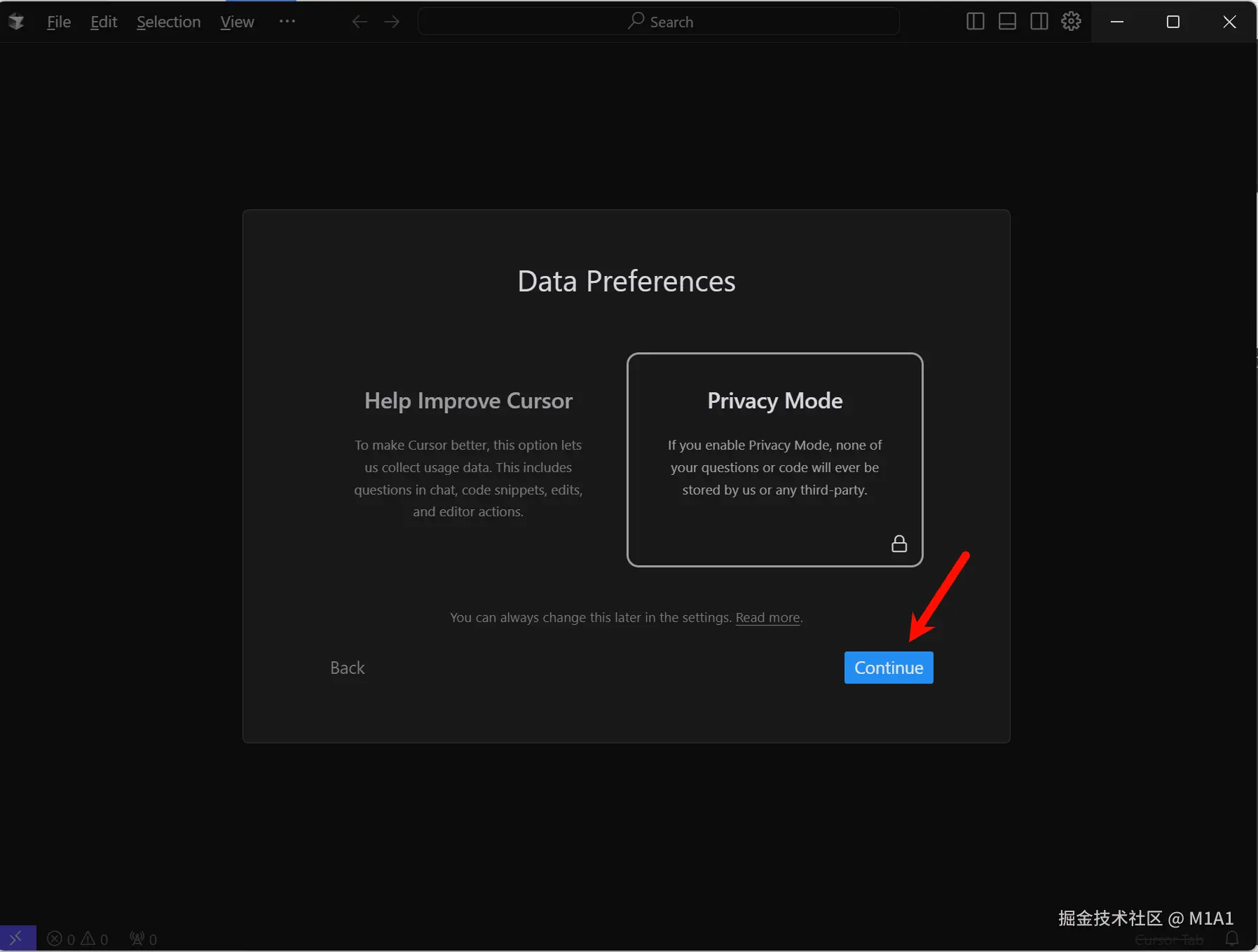Go forward with the right arrow
Viewport: 1258px width, 952px height.
392,22
